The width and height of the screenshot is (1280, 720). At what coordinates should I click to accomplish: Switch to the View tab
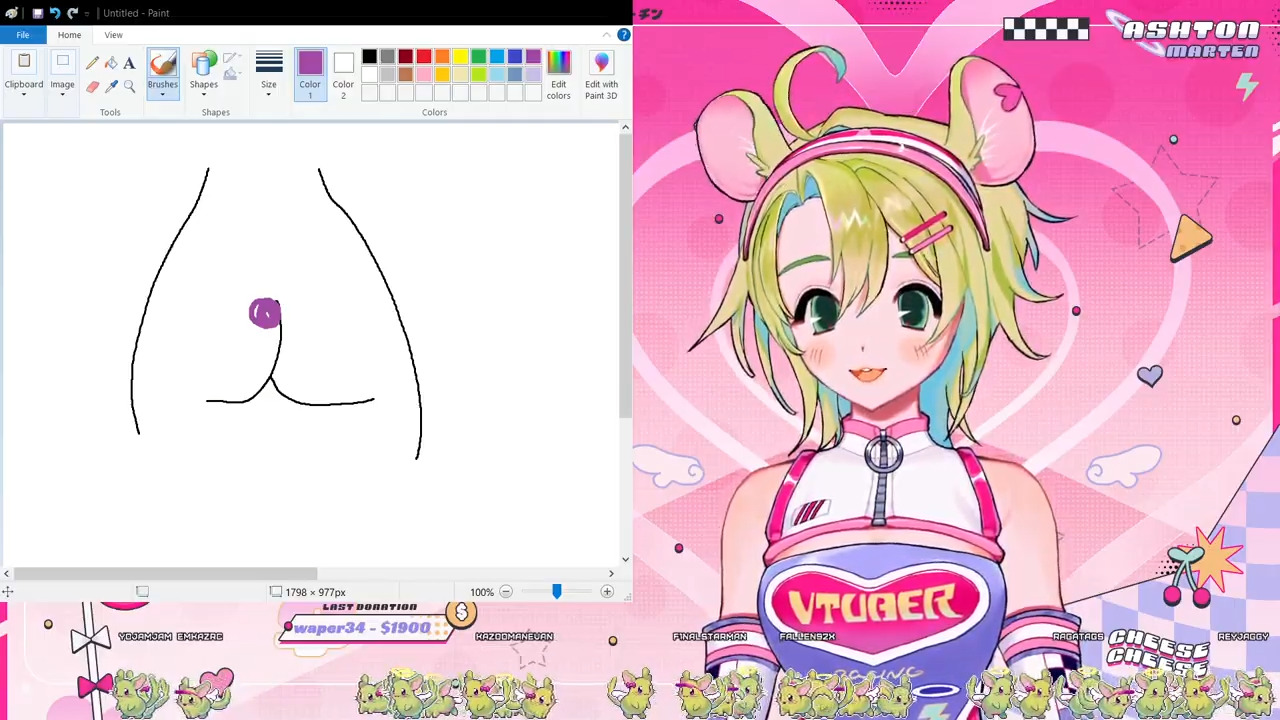tap(113, 35)
